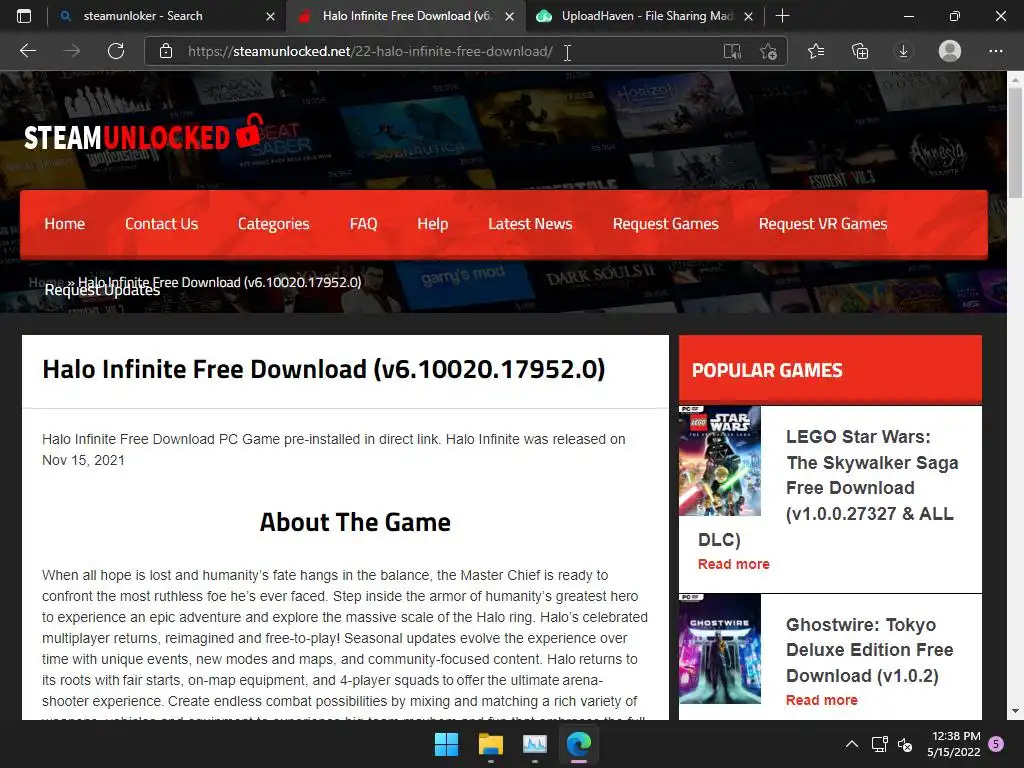This screenshot has height=768, width=1024.
Task: Open clock showing 12:38 PM
Action: click(x=953, y=744)
